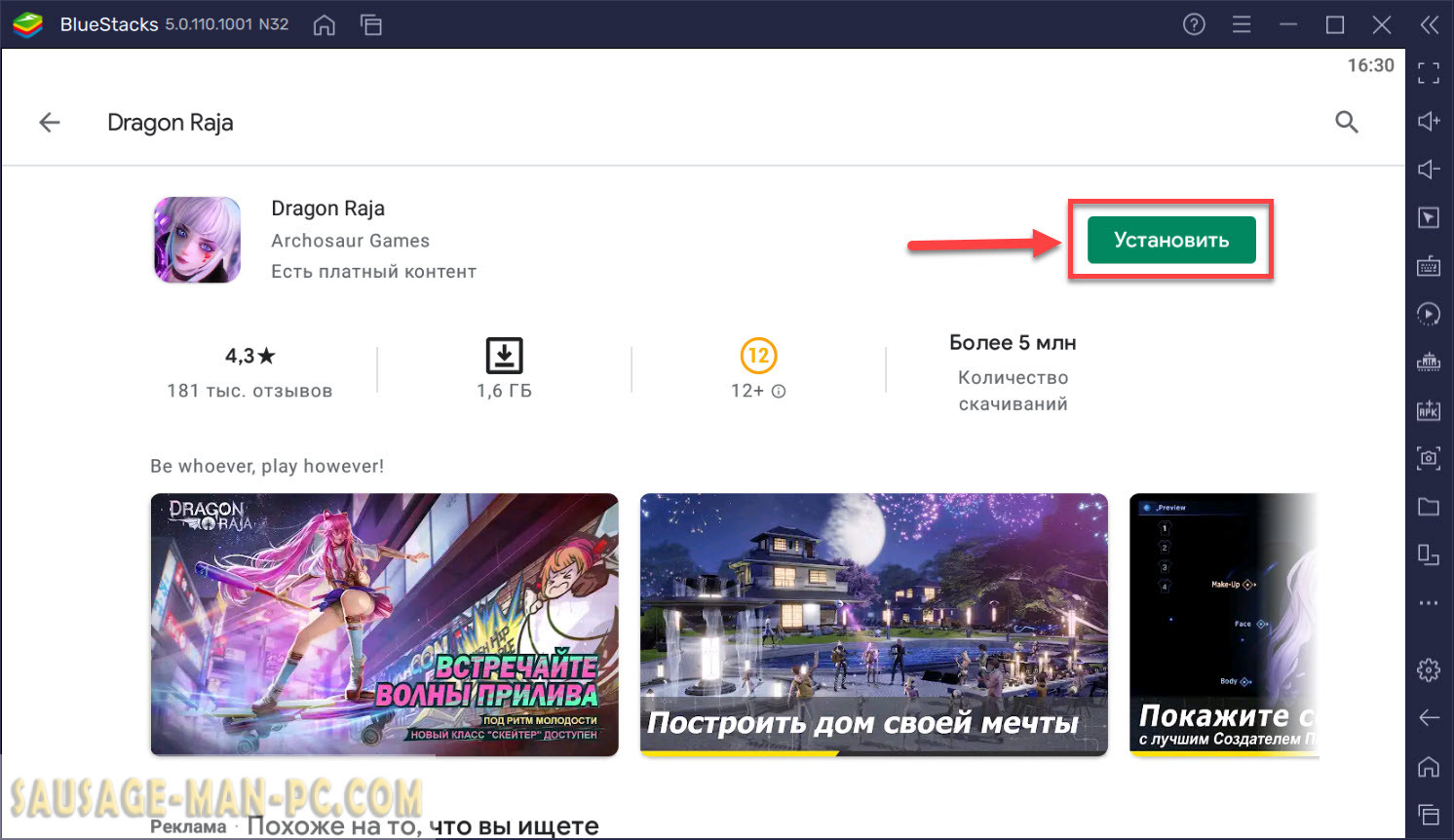Click the BlueStacks logo in the title bar
The image size is (1454, 840).
tap(27, 24)
